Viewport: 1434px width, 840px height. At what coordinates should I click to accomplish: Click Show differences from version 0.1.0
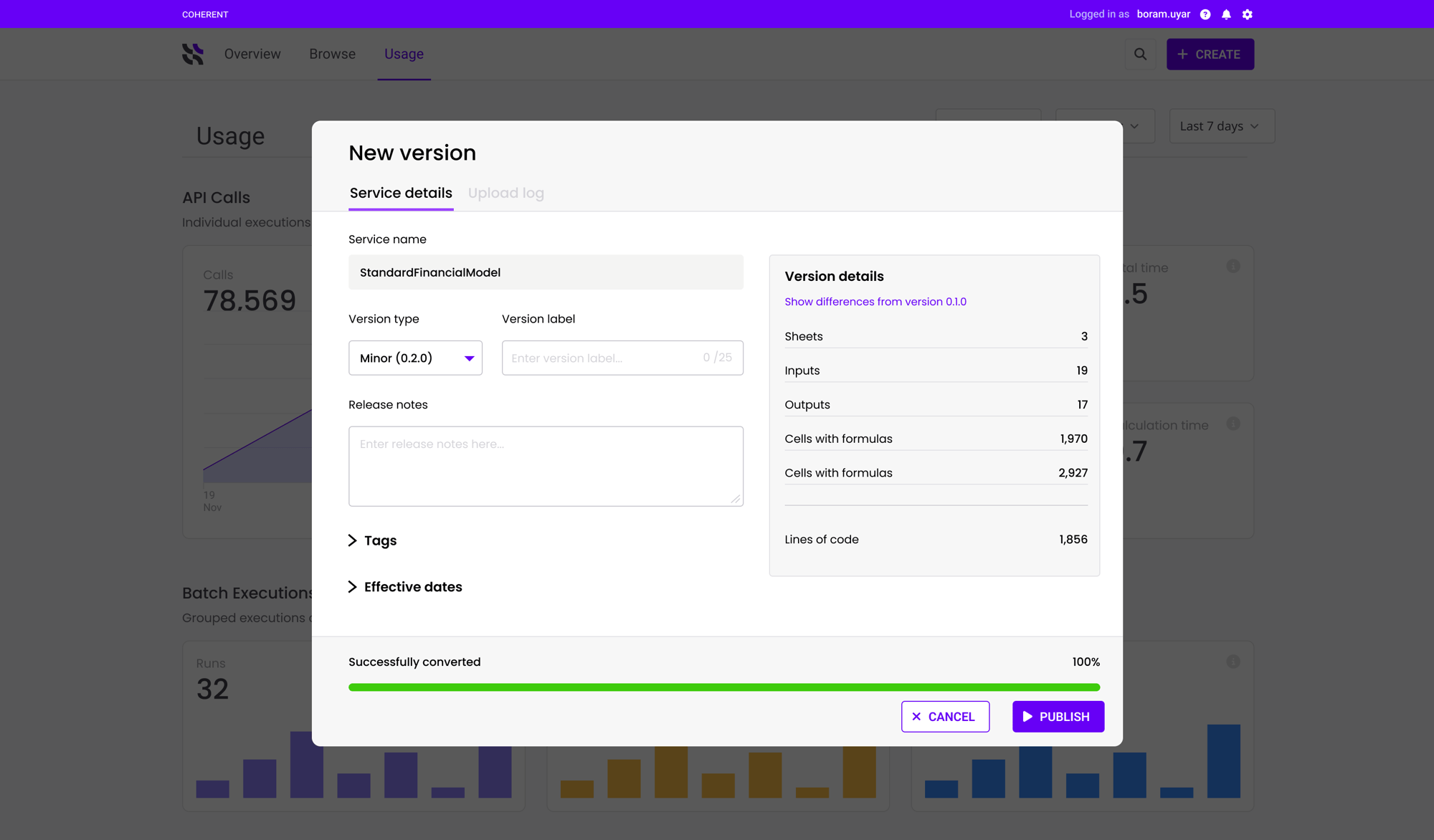[x=875, y=301]
